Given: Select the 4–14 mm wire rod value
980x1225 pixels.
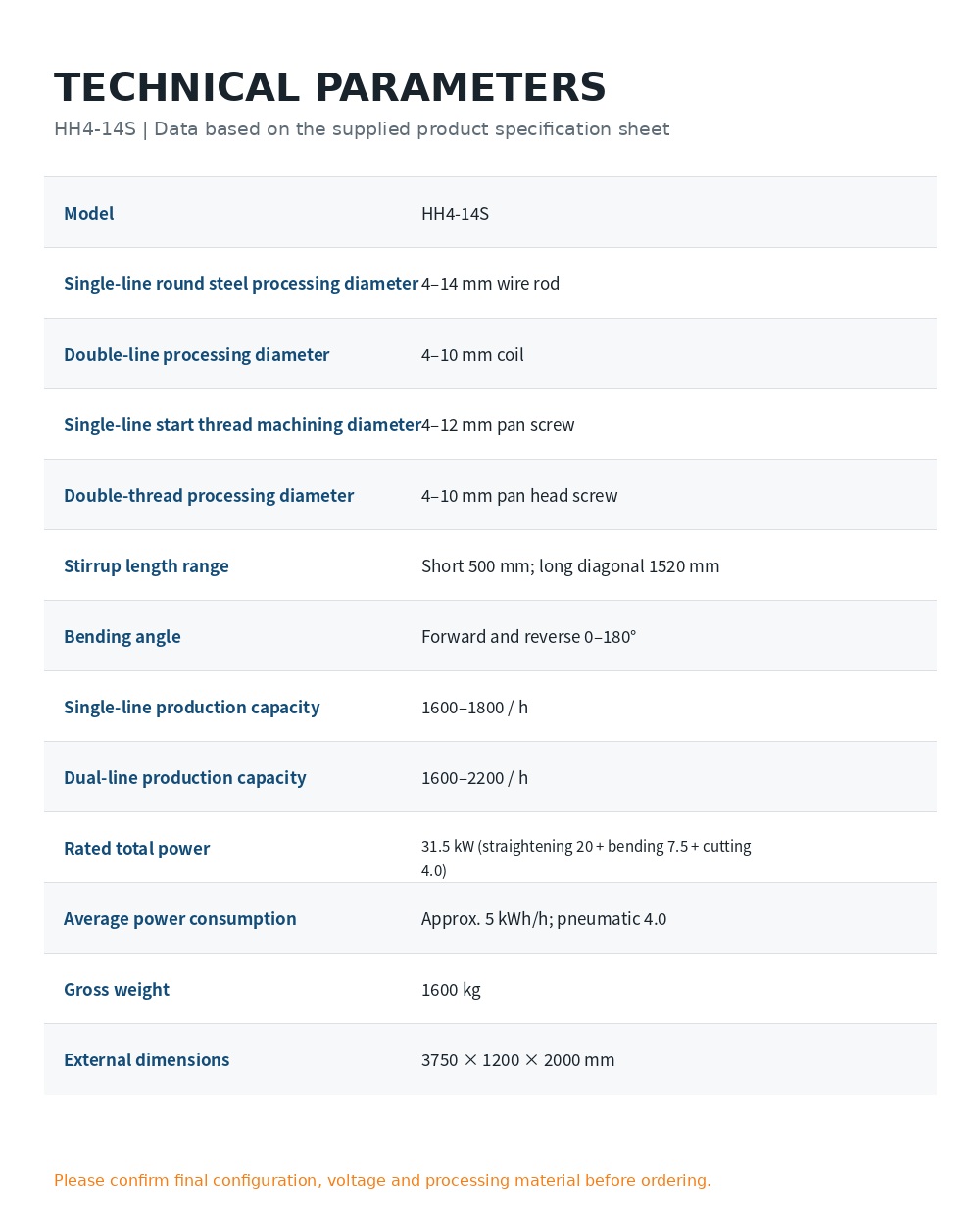Looking at the screenshot, I should [490, 283].
